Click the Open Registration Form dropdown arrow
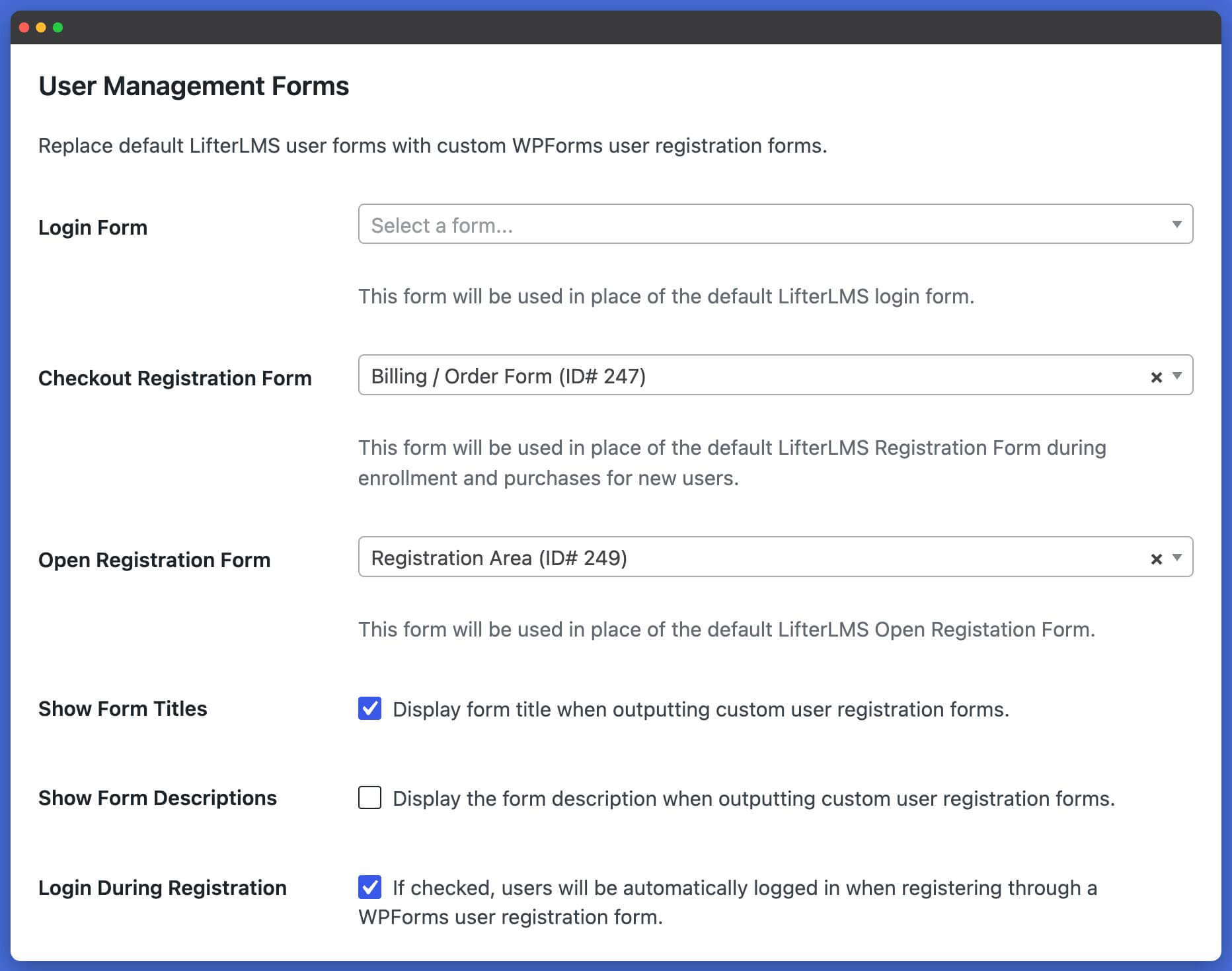Image resolution: width=1232 pixels, height=971 pixels. point(1176,558)
